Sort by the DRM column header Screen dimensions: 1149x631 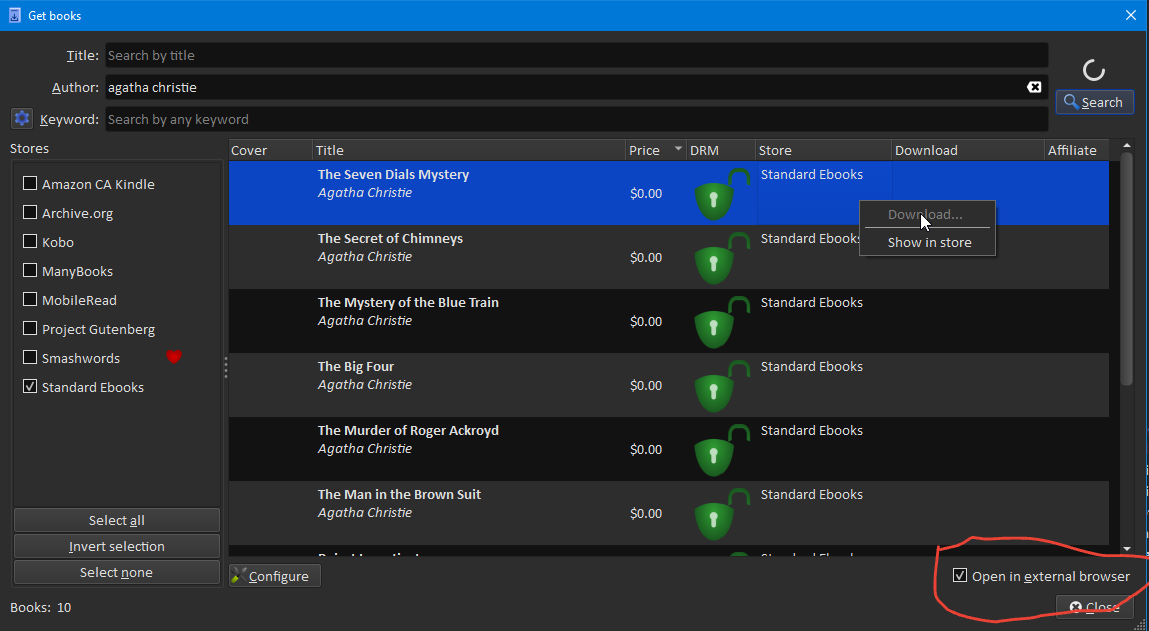[721, 150]
